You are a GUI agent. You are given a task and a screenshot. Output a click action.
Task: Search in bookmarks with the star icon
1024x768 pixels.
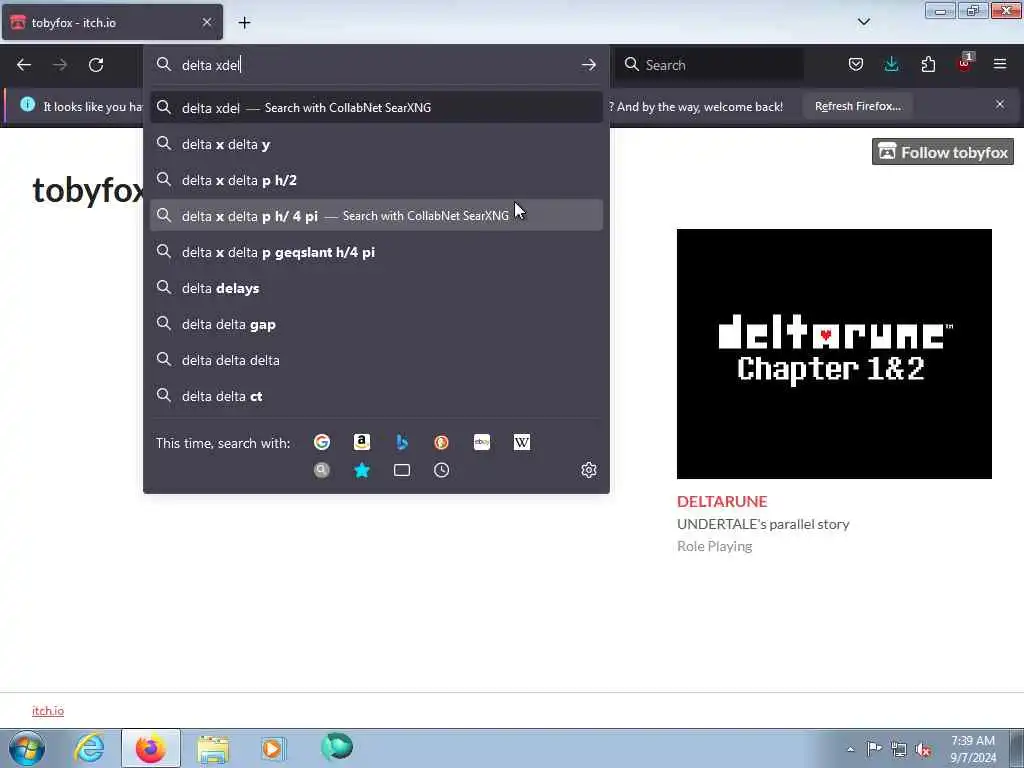pyautogui.click(x=362, y=470)
